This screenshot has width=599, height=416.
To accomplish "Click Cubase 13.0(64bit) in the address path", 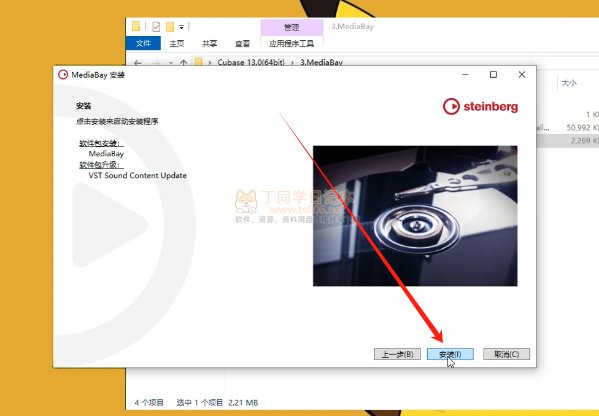I will (x=251, y=62).
